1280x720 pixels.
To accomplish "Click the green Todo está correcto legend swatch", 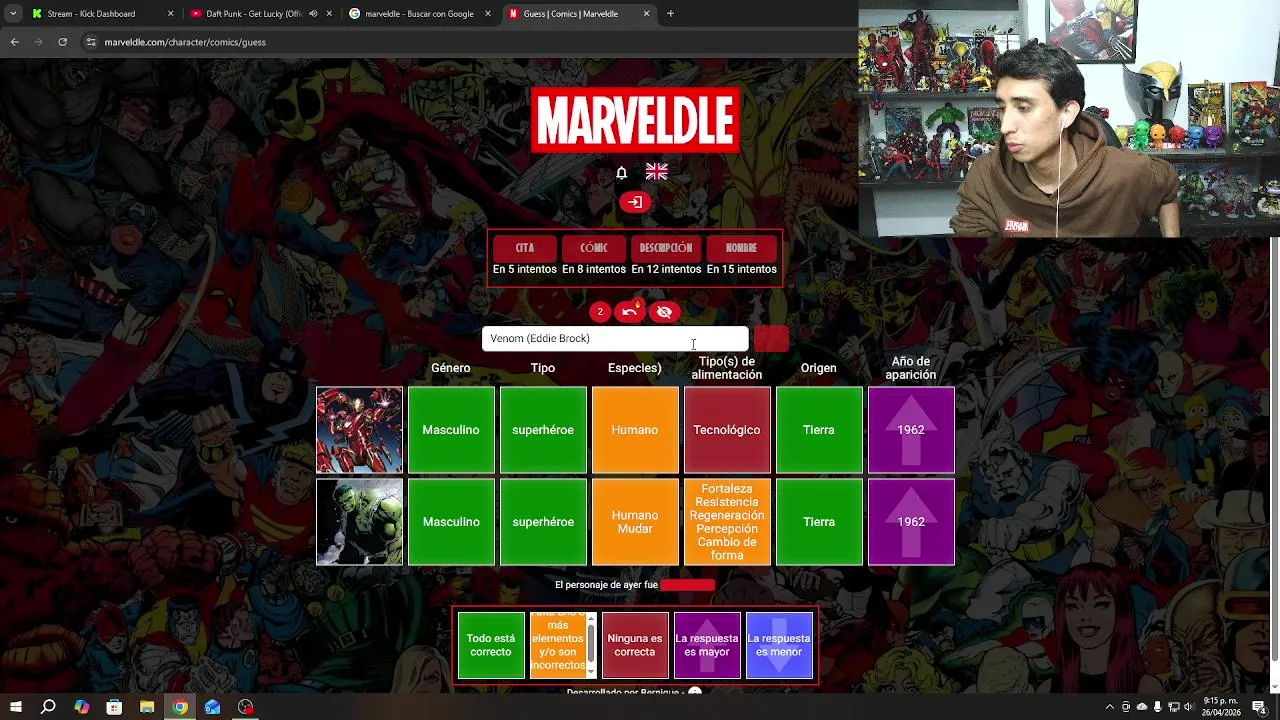I will point(491,645).
